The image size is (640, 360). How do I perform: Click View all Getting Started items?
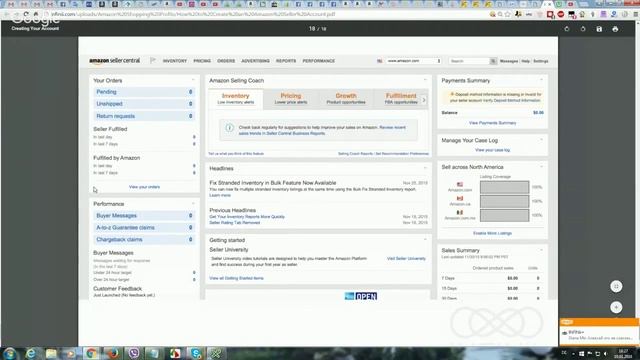tap(236, 278)
